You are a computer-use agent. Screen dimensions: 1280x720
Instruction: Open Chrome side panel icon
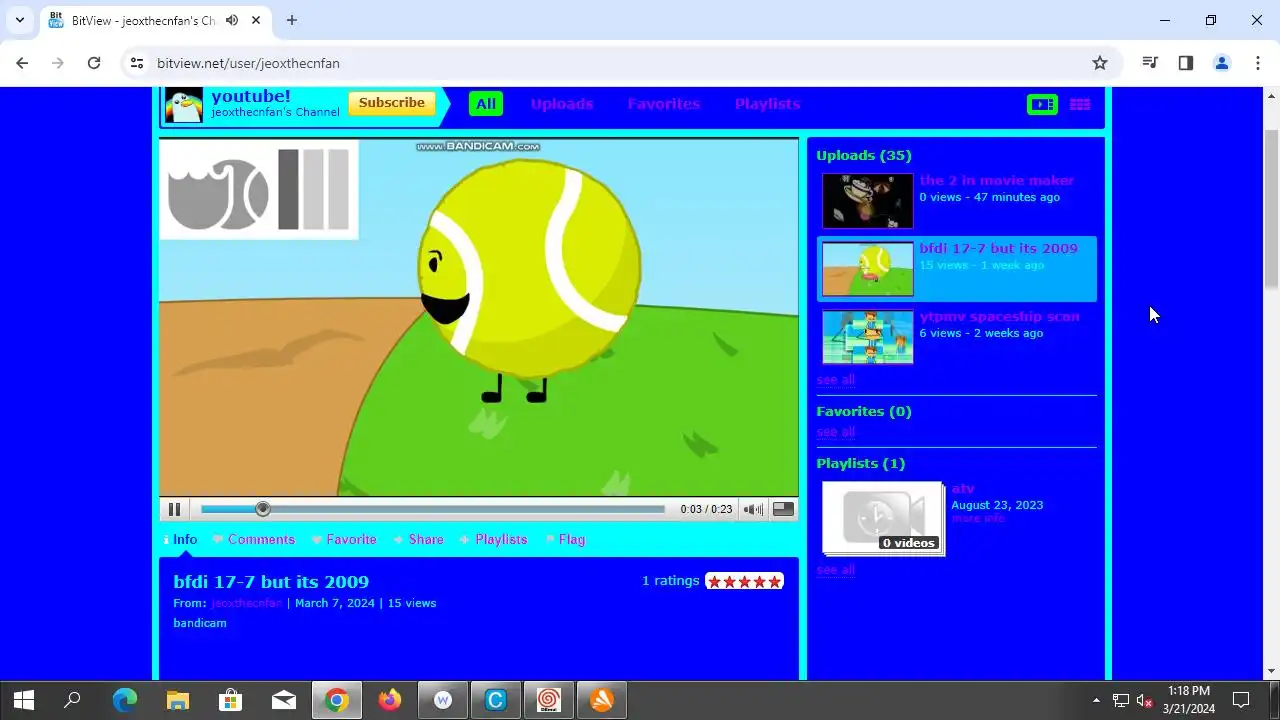[x=1186, y=63]
